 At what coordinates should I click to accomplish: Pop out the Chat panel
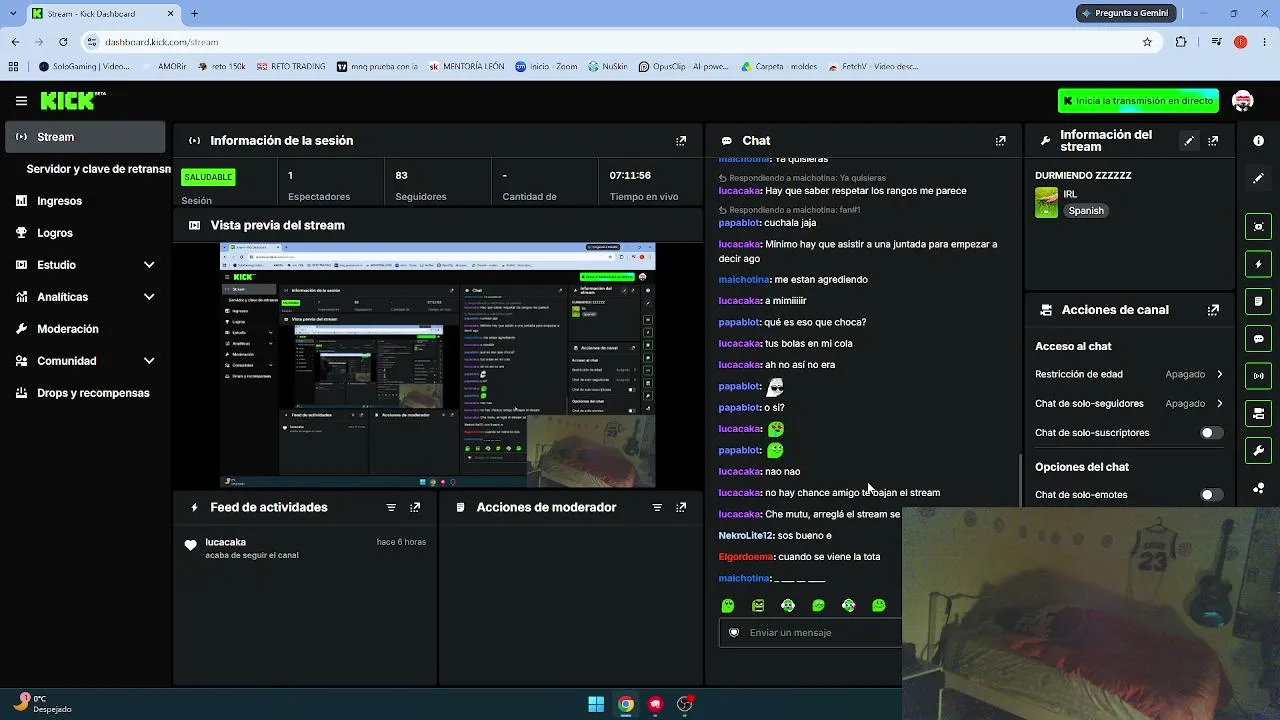click(x=1000, y=141)
